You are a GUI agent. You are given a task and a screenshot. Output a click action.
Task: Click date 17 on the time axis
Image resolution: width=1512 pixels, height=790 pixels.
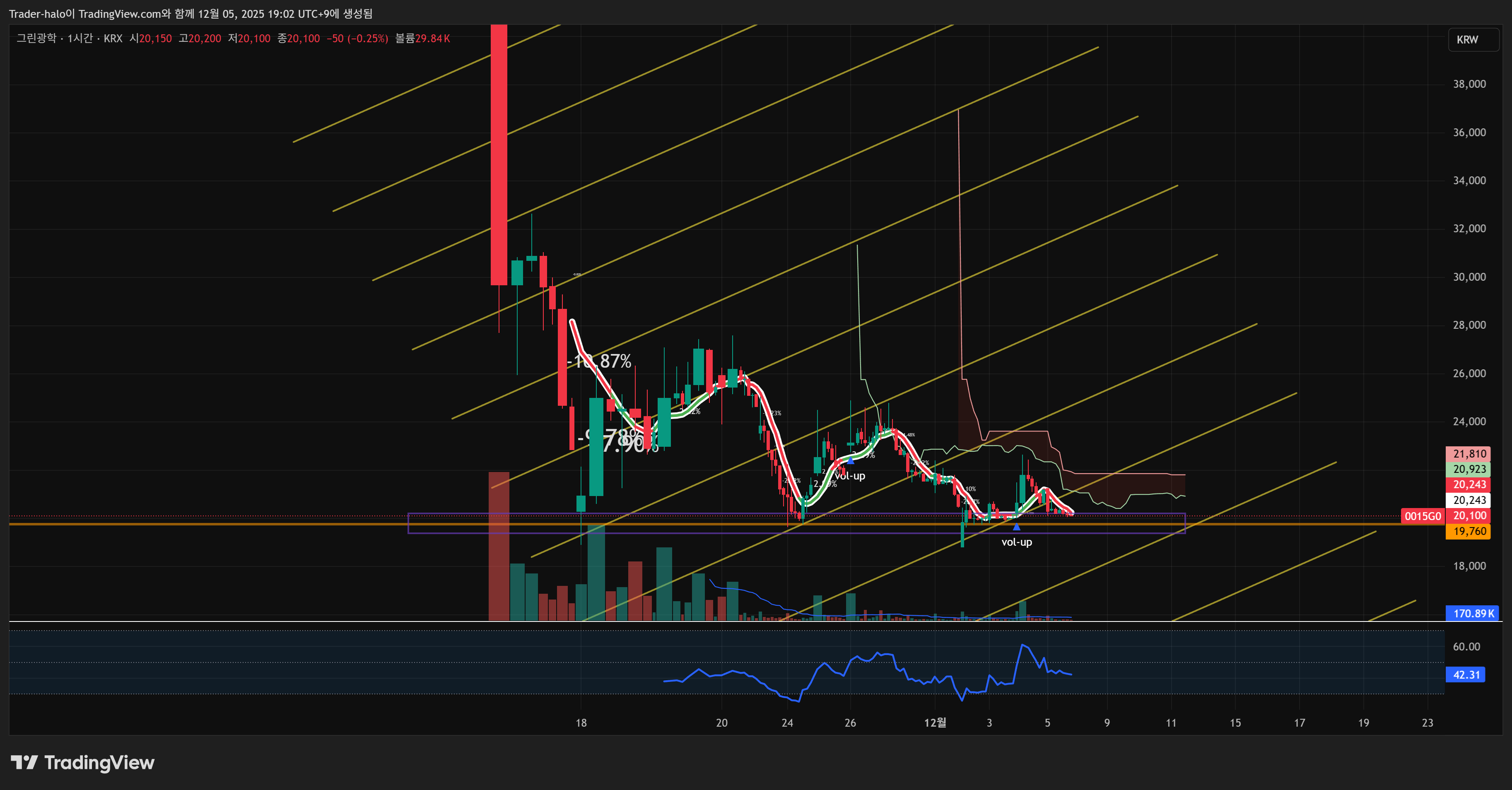pos(1300,723)
